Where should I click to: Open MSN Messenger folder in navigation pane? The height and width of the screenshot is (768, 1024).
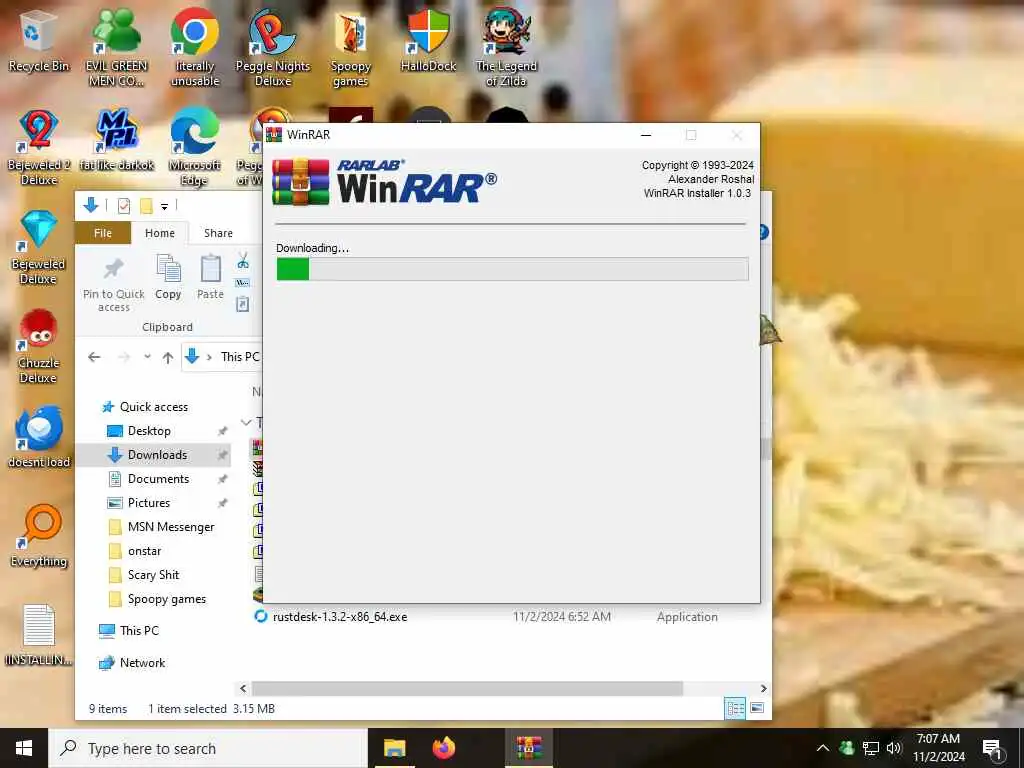(171, 527)
